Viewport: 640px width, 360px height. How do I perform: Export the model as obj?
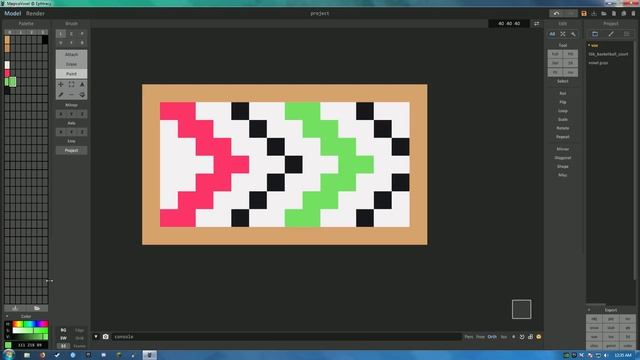[595, 319]
